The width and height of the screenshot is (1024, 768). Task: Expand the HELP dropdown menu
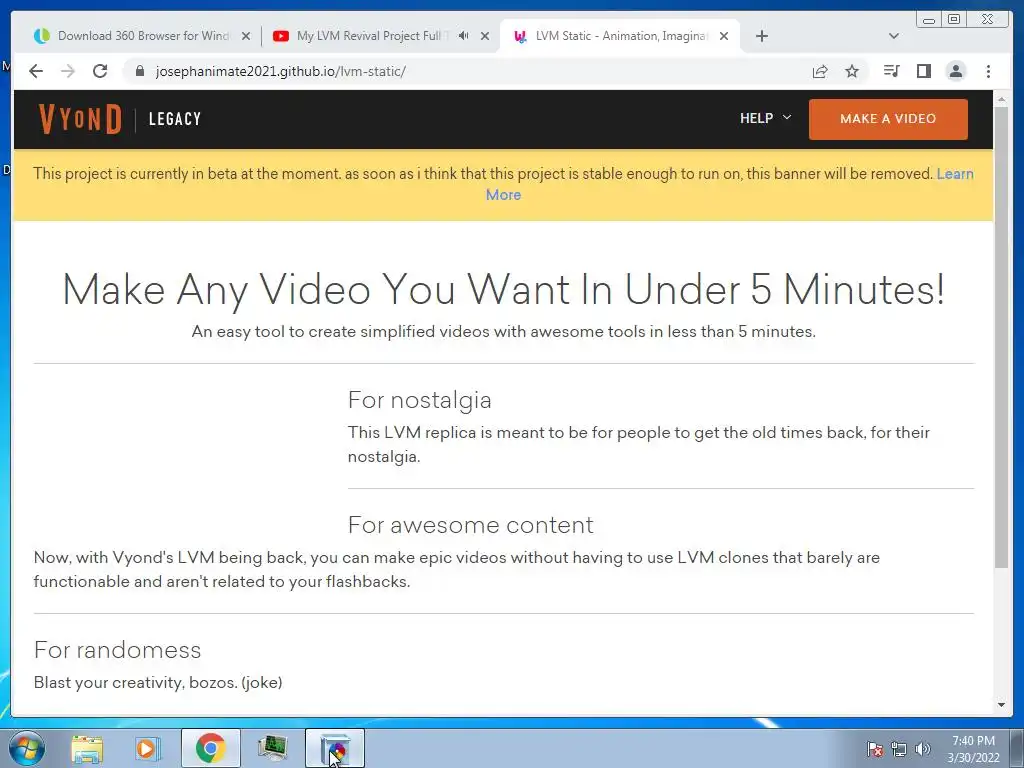(x=765, y=118)
